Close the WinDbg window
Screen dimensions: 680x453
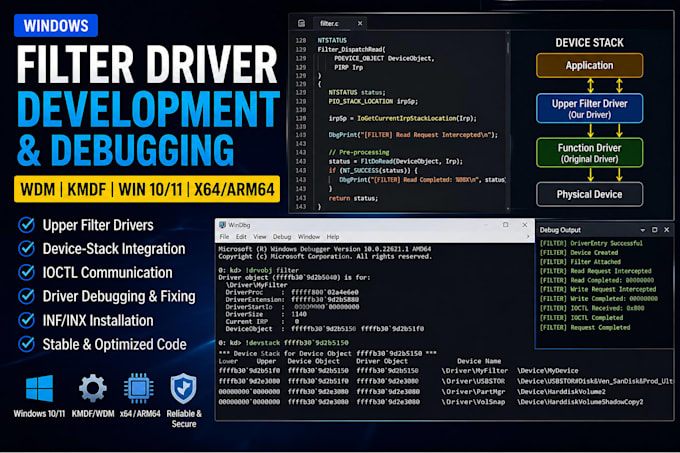[525, 225]
